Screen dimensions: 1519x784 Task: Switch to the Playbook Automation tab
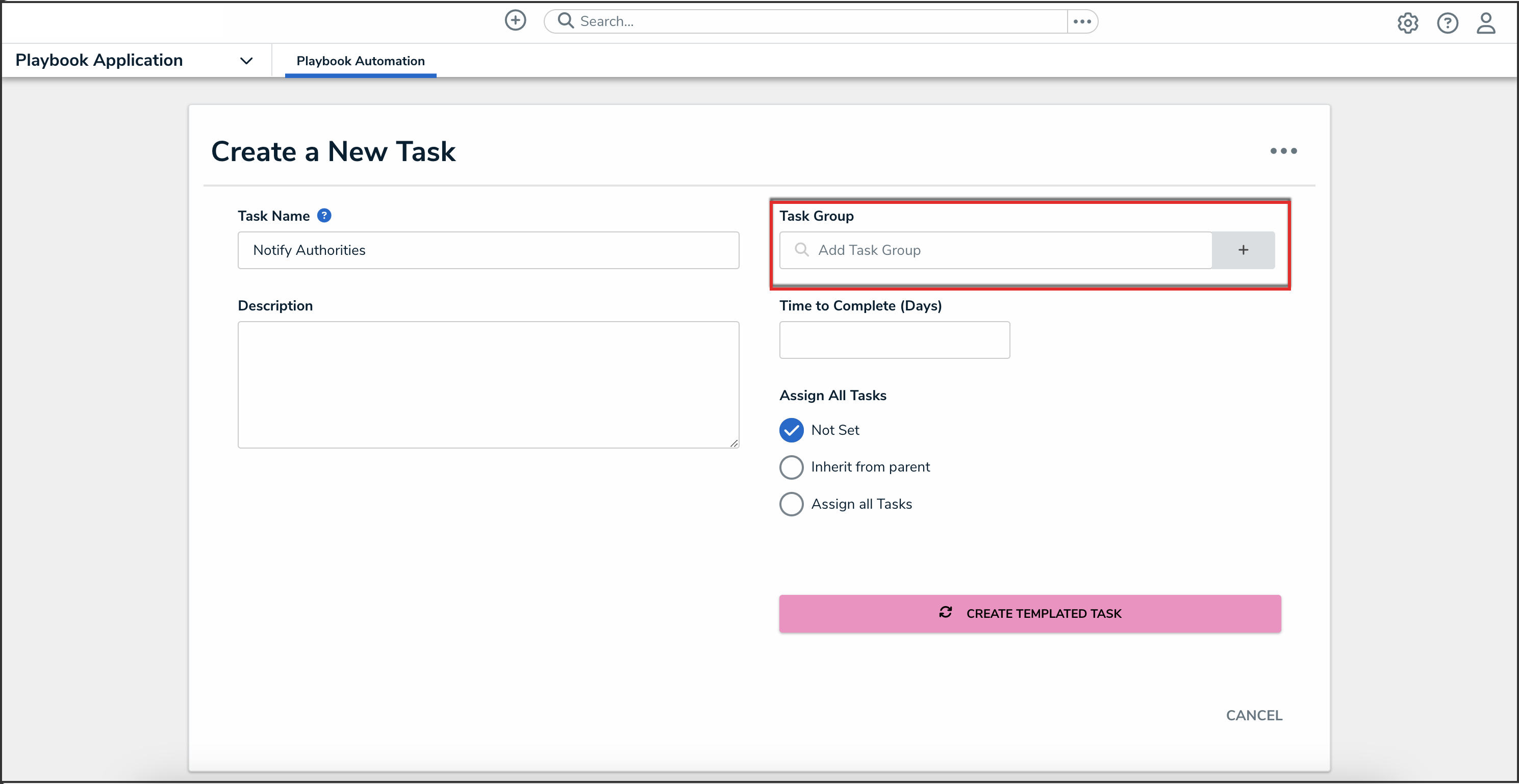pos(360,61)
